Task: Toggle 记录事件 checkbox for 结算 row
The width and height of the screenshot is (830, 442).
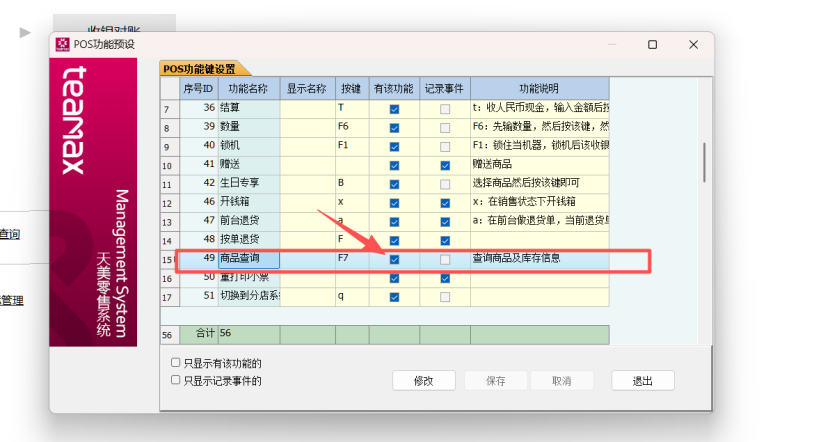Action: [445, 109]
